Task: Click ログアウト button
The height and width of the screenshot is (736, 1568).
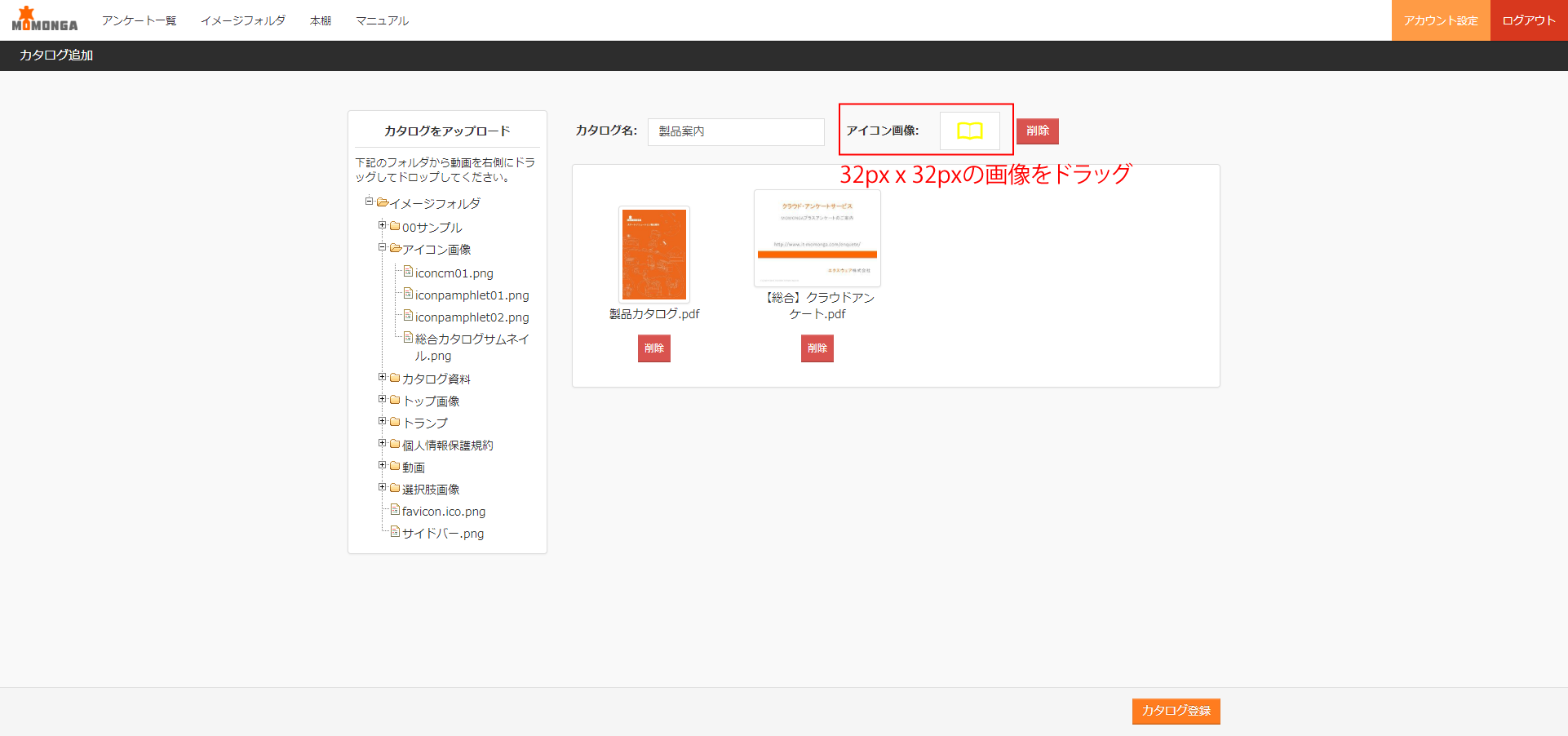Action: [x=1529, y=20]
